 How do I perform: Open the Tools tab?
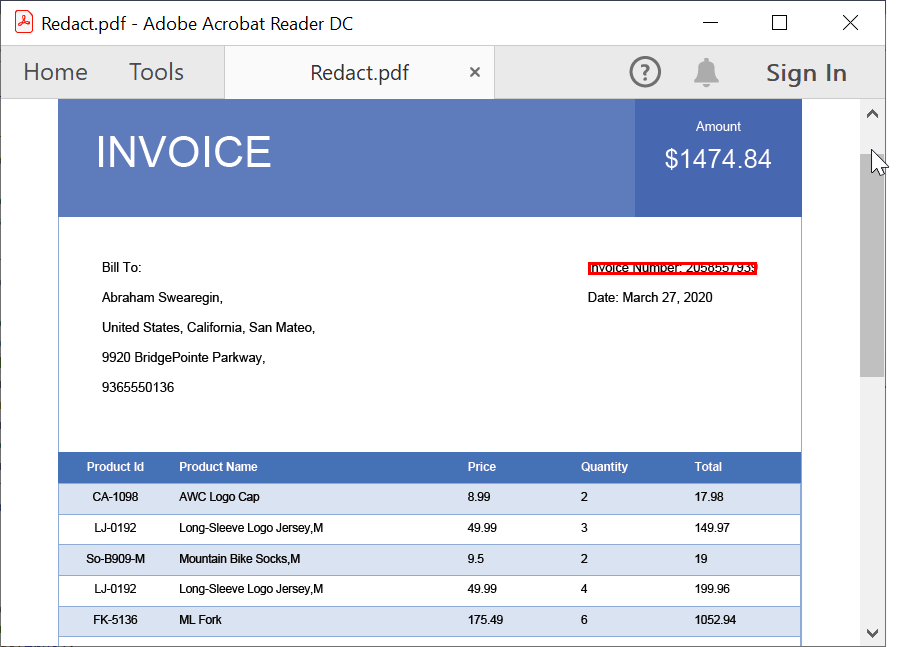point(156,72)
